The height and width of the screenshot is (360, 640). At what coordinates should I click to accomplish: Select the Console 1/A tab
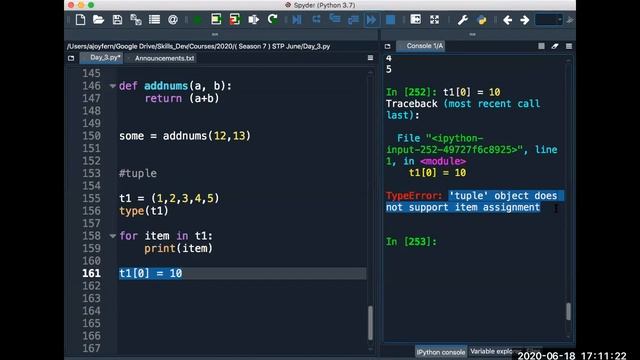click(x=422, y=46)
